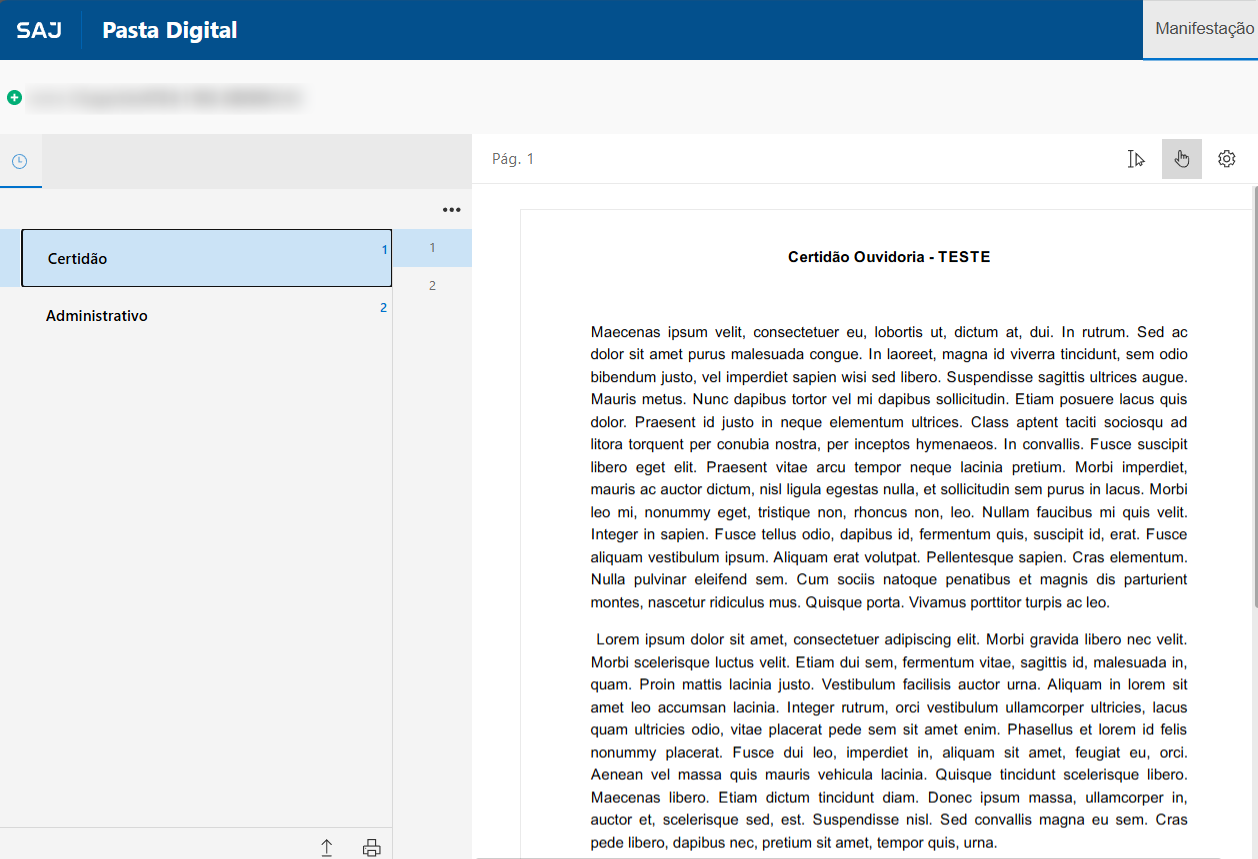Open the clock history tab

click(x=20, y=161)
